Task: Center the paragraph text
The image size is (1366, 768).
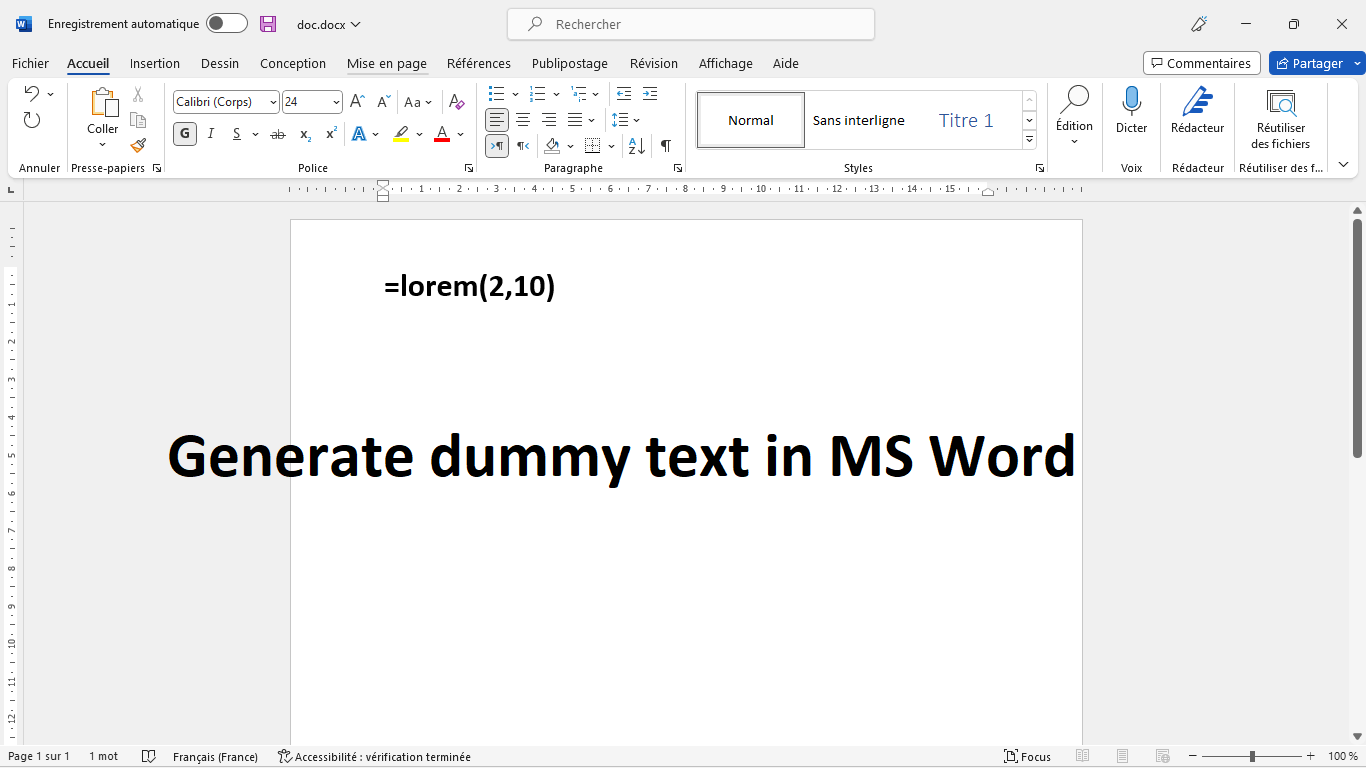Action: point(523,120)
